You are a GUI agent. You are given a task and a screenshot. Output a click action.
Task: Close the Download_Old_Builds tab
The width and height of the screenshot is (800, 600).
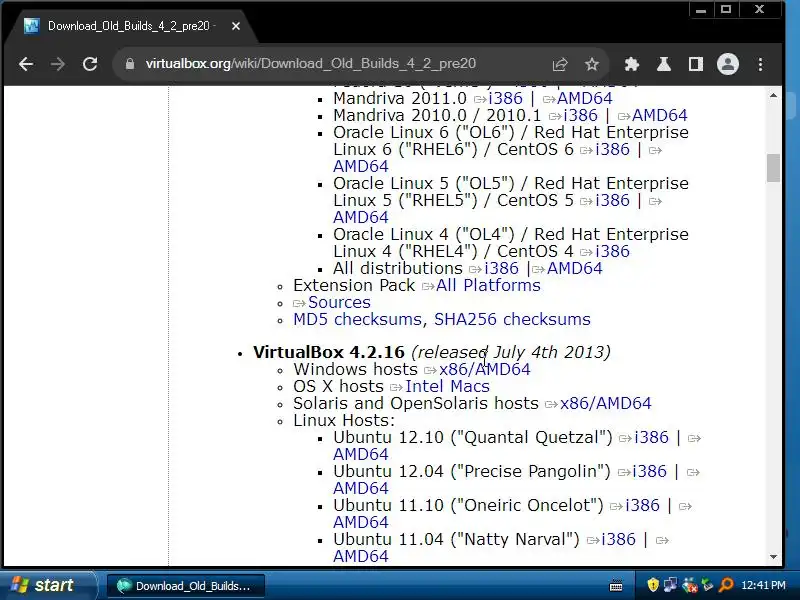pyautogui.click(x=236, y=26)
